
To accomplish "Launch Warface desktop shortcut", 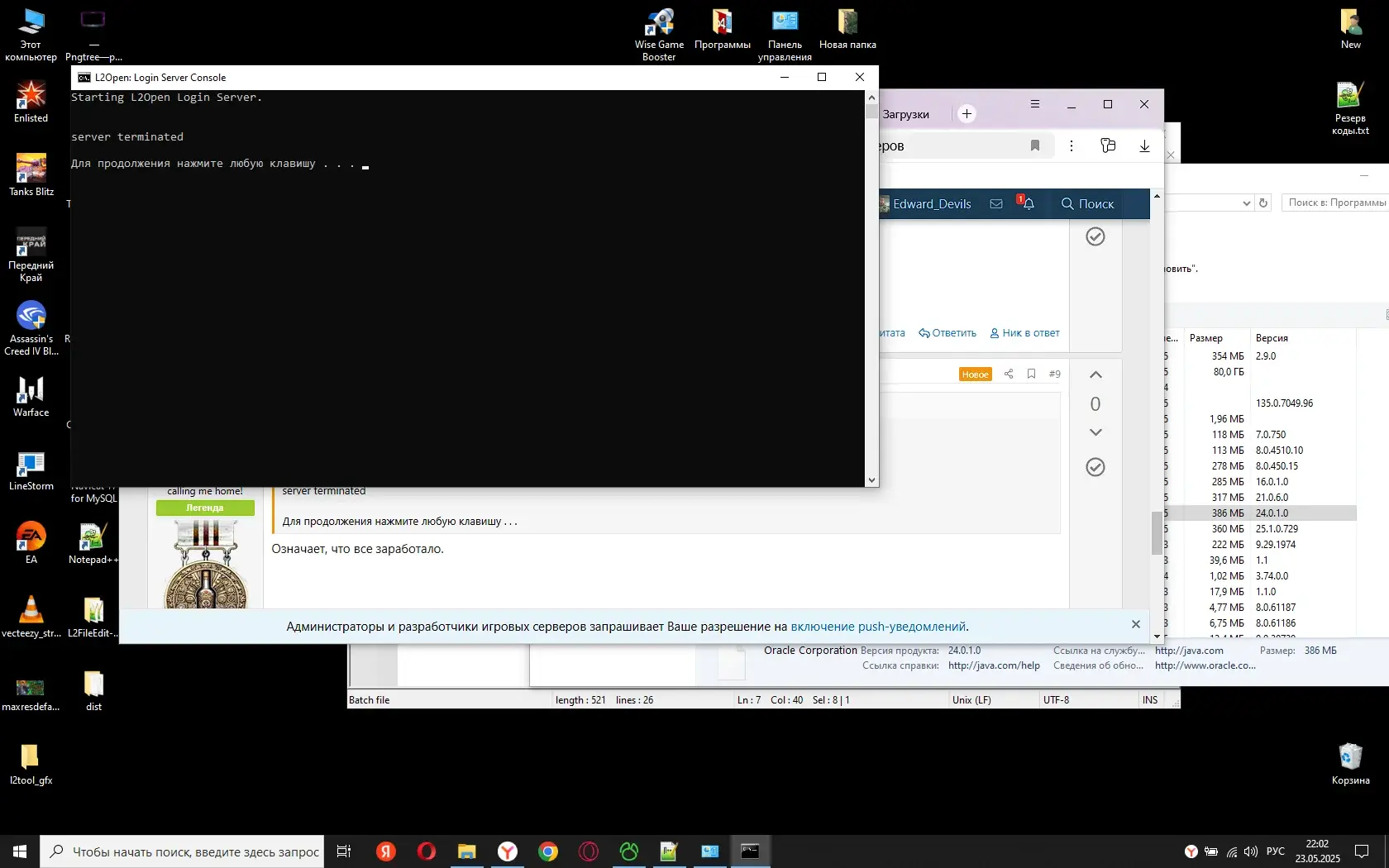I will tap(31, 397).
